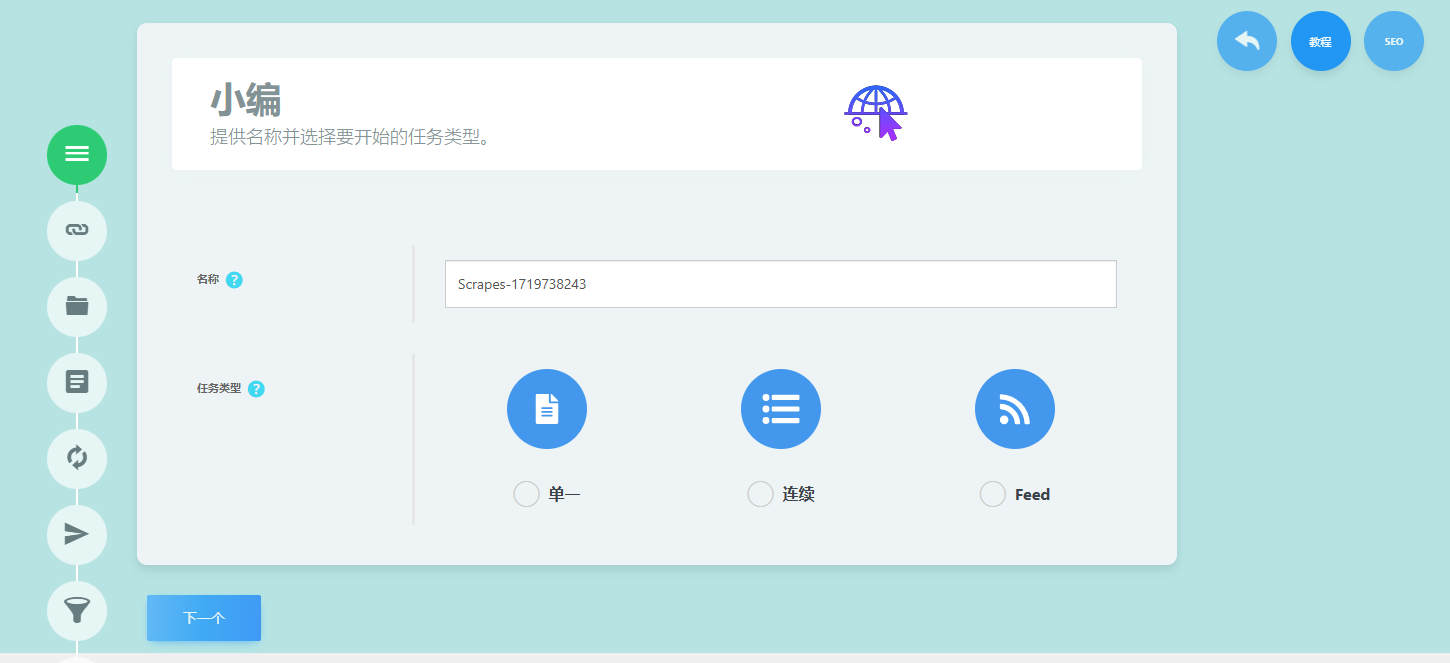Click the list icon above 连续
The image size is (1450, 663).
tap(781, 409)
